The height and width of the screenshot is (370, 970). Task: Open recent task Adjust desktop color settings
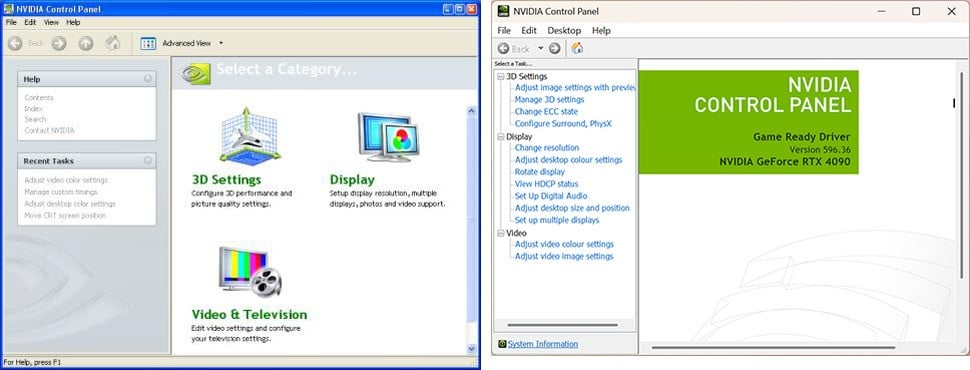pyautogui.click(x=70, y=204)
